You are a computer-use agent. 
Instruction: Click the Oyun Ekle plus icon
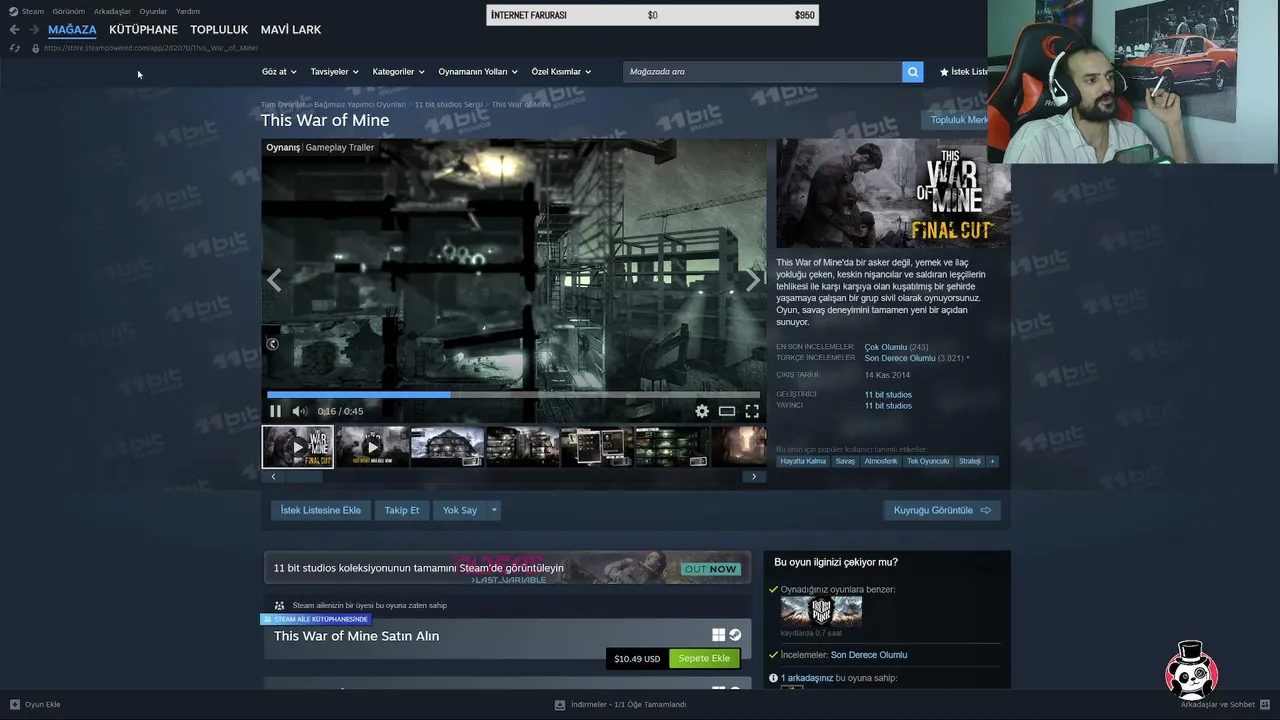(x=15, y=704)
